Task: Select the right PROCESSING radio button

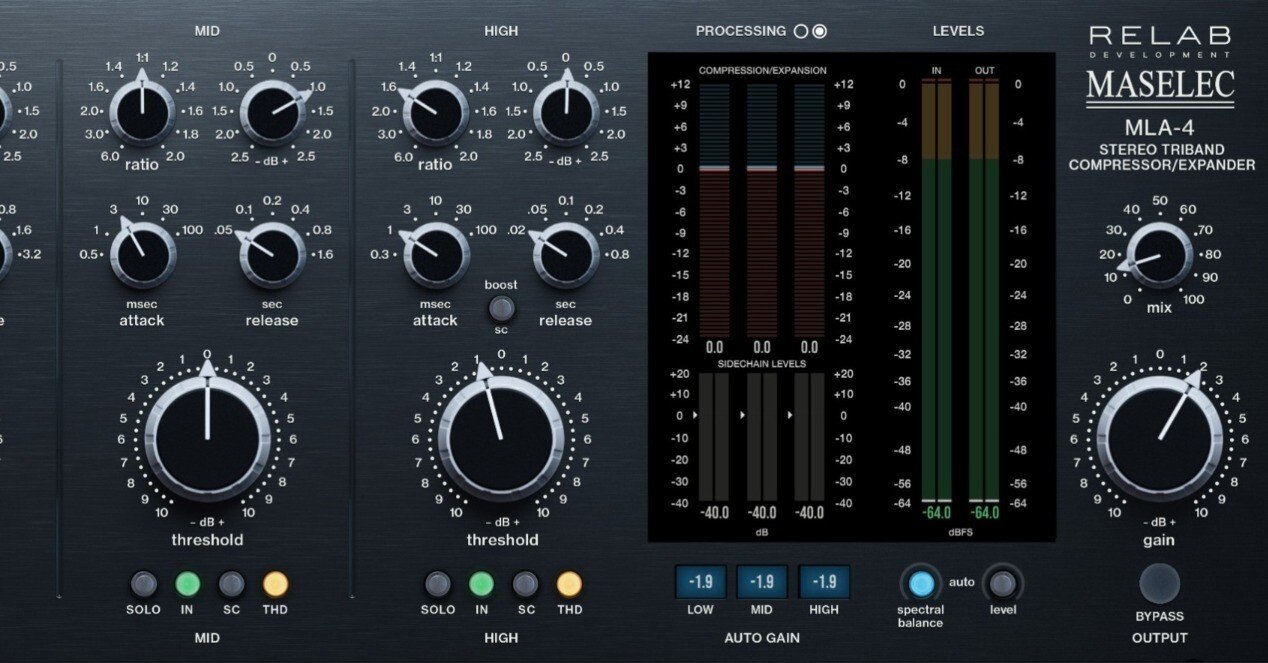Action: point(820,30)
